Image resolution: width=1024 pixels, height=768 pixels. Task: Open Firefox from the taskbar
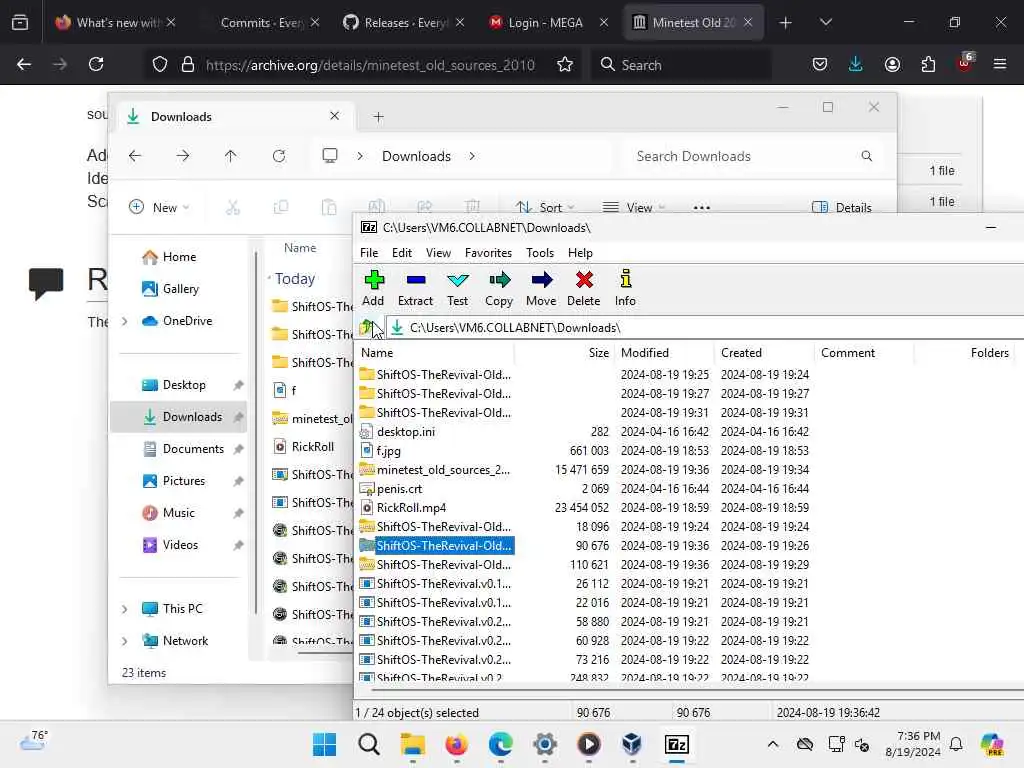[x=456, y=744]
